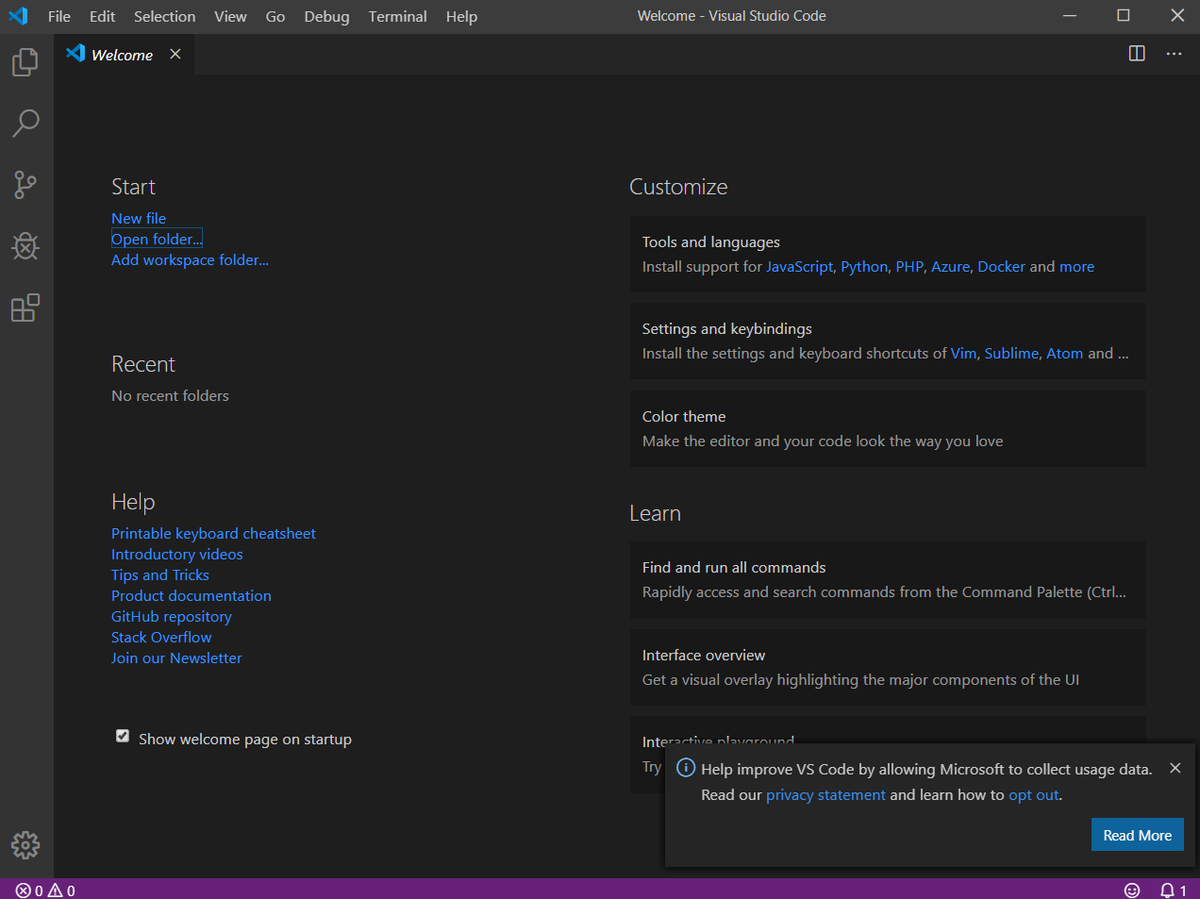Open the File menu

[59, 16]
